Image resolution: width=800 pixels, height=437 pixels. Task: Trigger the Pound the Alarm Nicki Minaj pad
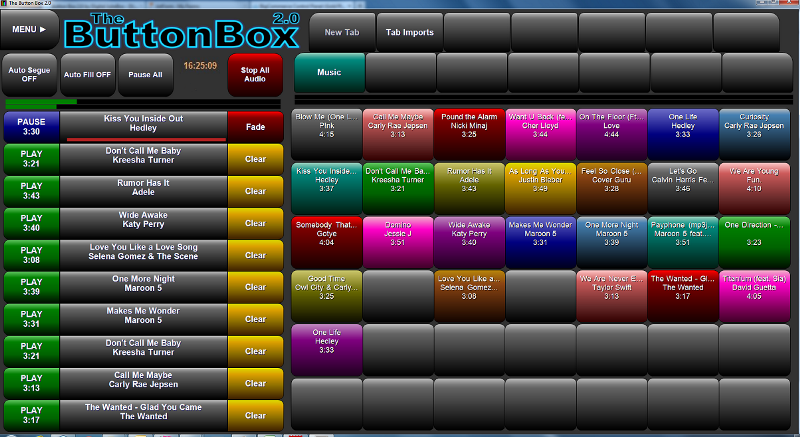tap(469, 134)
